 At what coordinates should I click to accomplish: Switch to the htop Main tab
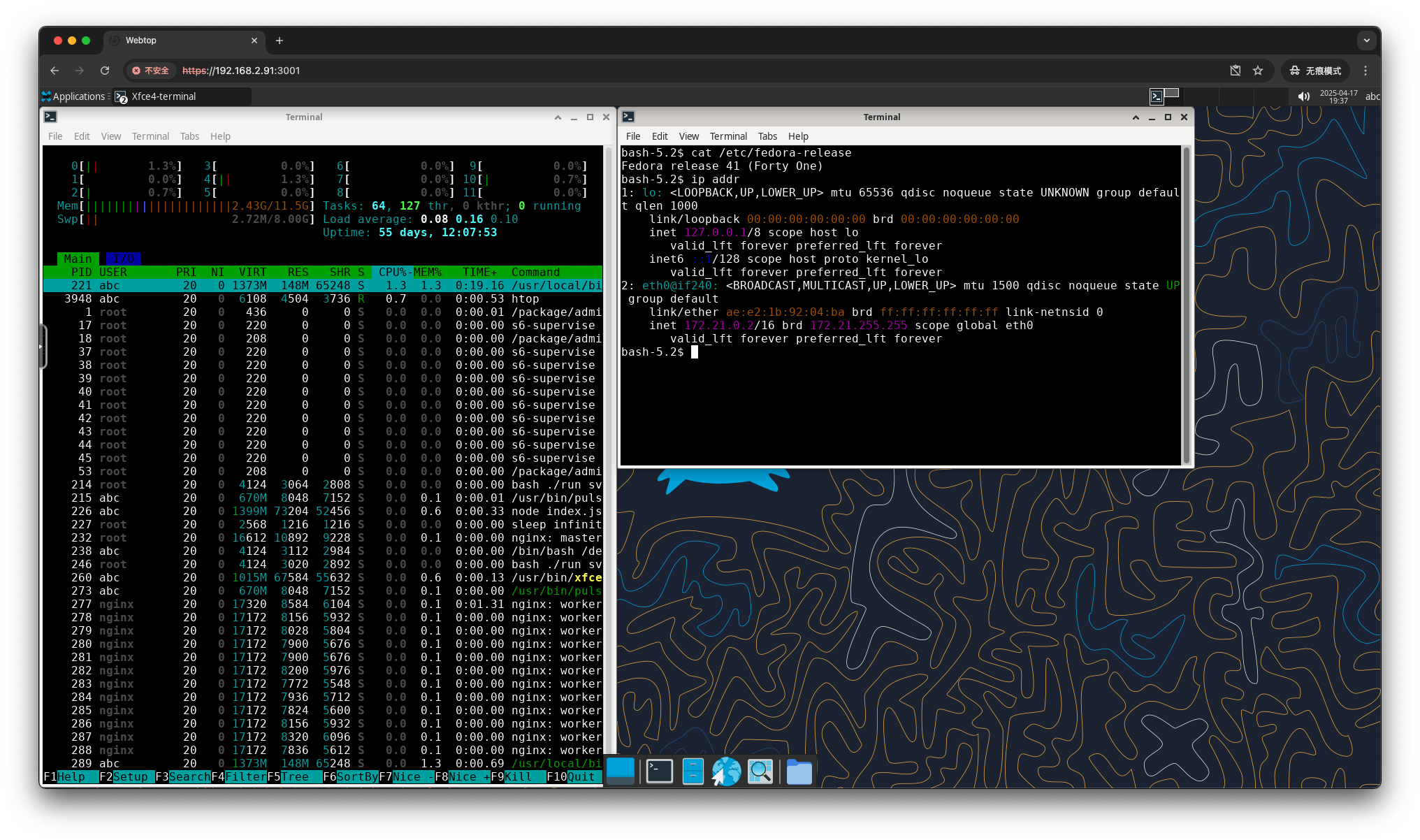point(78,259)
